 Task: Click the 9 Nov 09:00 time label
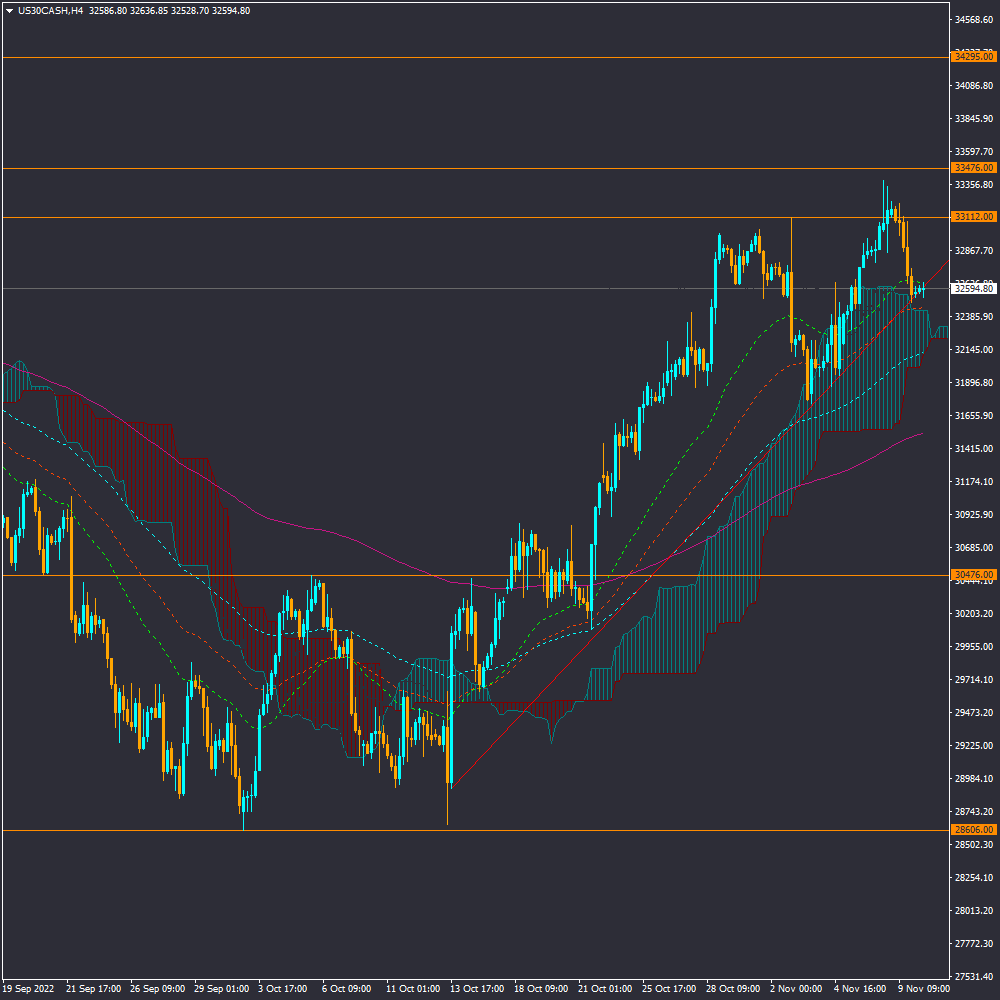(923, 988)
